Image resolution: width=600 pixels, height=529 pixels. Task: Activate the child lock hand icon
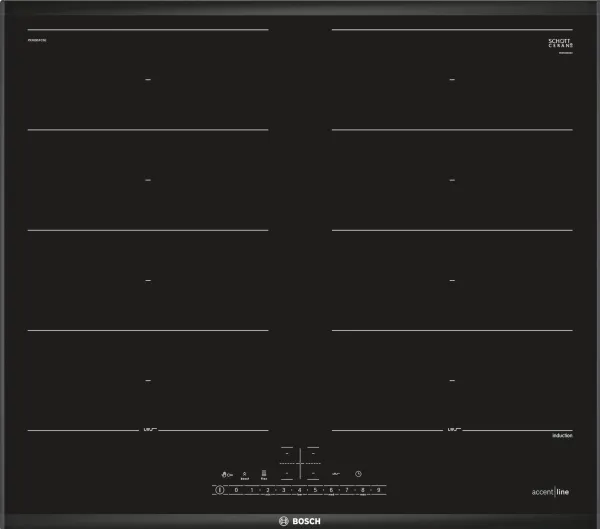[227, 475]
